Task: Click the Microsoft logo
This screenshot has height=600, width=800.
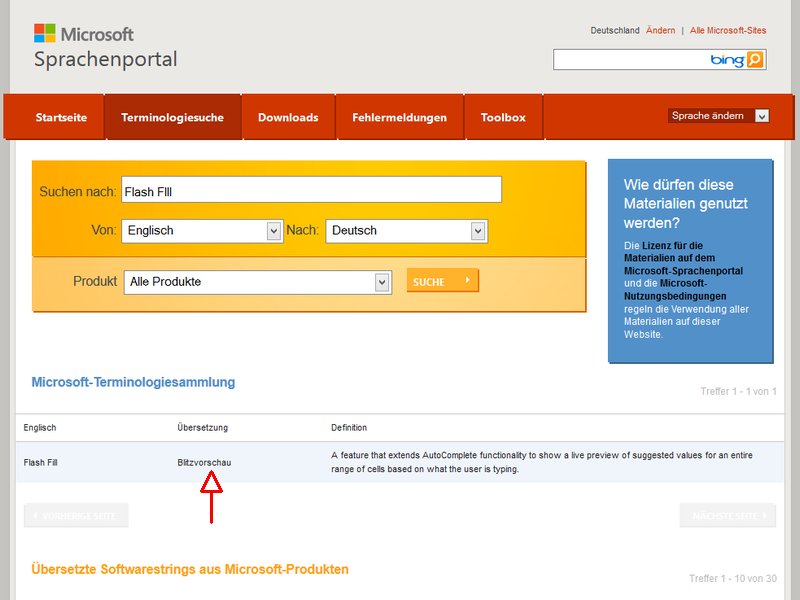Action: click(84, 34)
